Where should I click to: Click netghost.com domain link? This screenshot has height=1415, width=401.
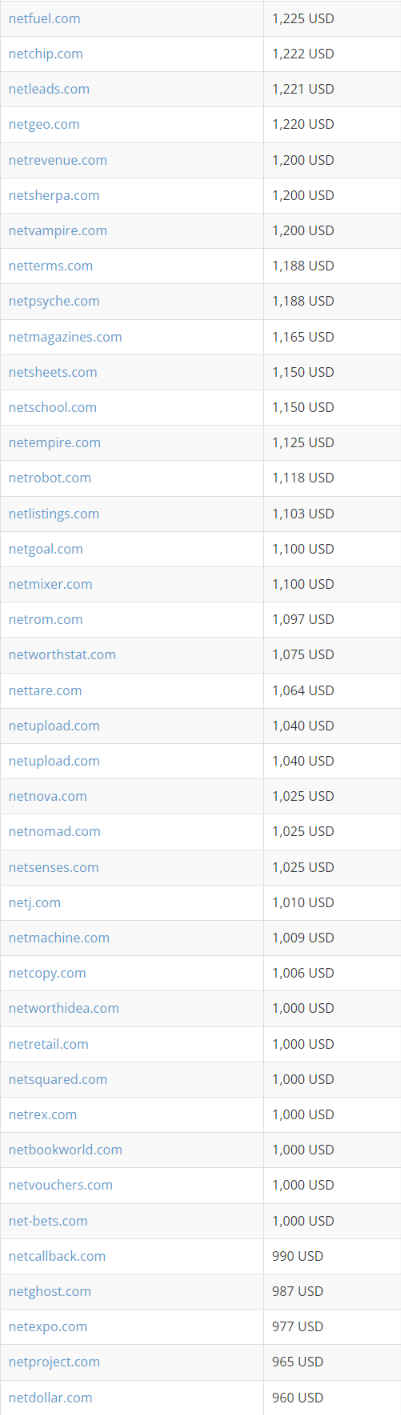50,1291
